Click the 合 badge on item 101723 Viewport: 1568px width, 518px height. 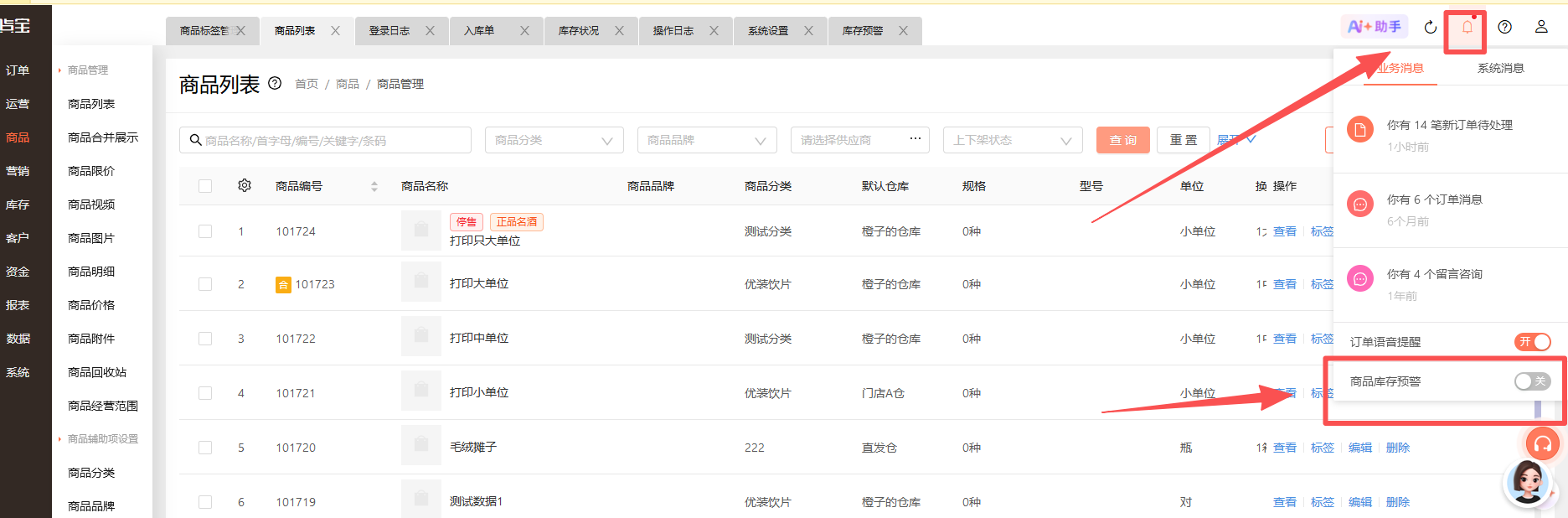pos(283,285)
